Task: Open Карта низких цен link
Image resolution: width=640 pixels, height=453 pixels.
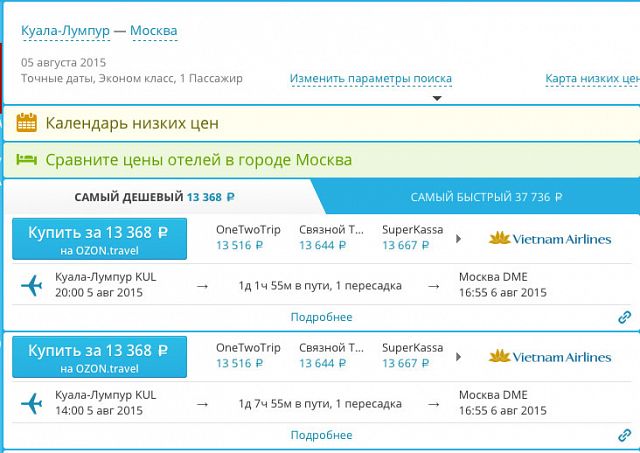Action: point(592,78)
